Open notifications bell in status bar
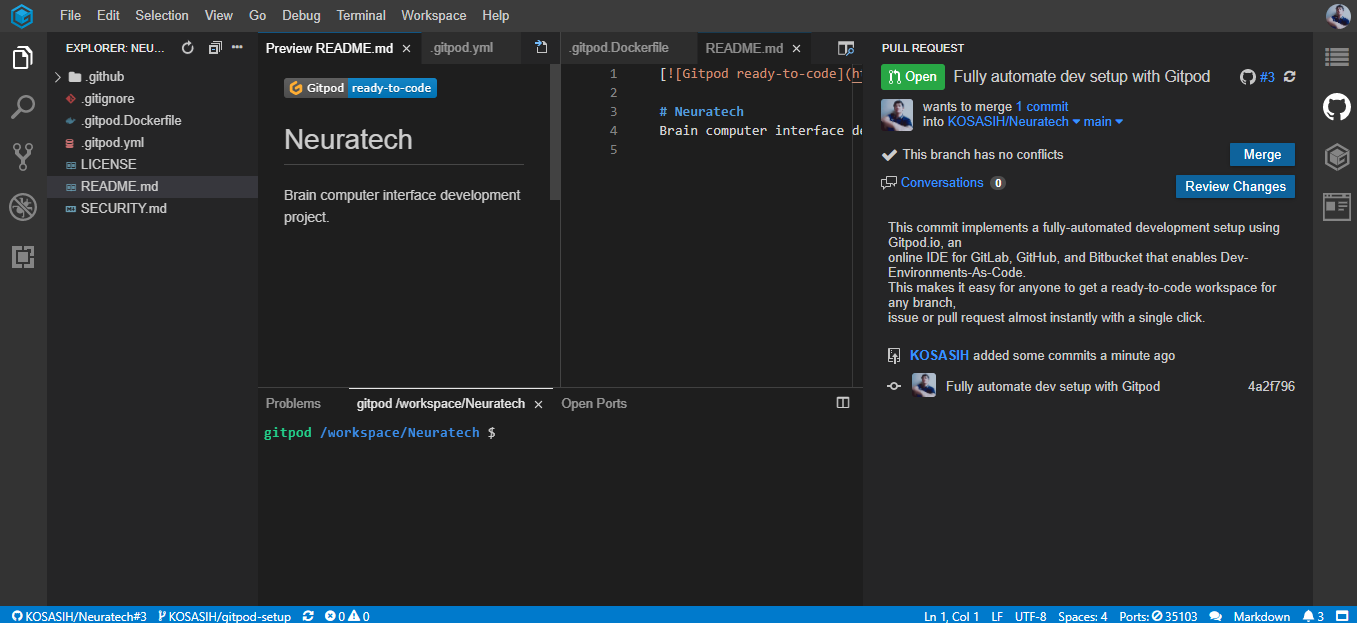The width and height of the screenshot is (1357, 623). pos(1314,616)
